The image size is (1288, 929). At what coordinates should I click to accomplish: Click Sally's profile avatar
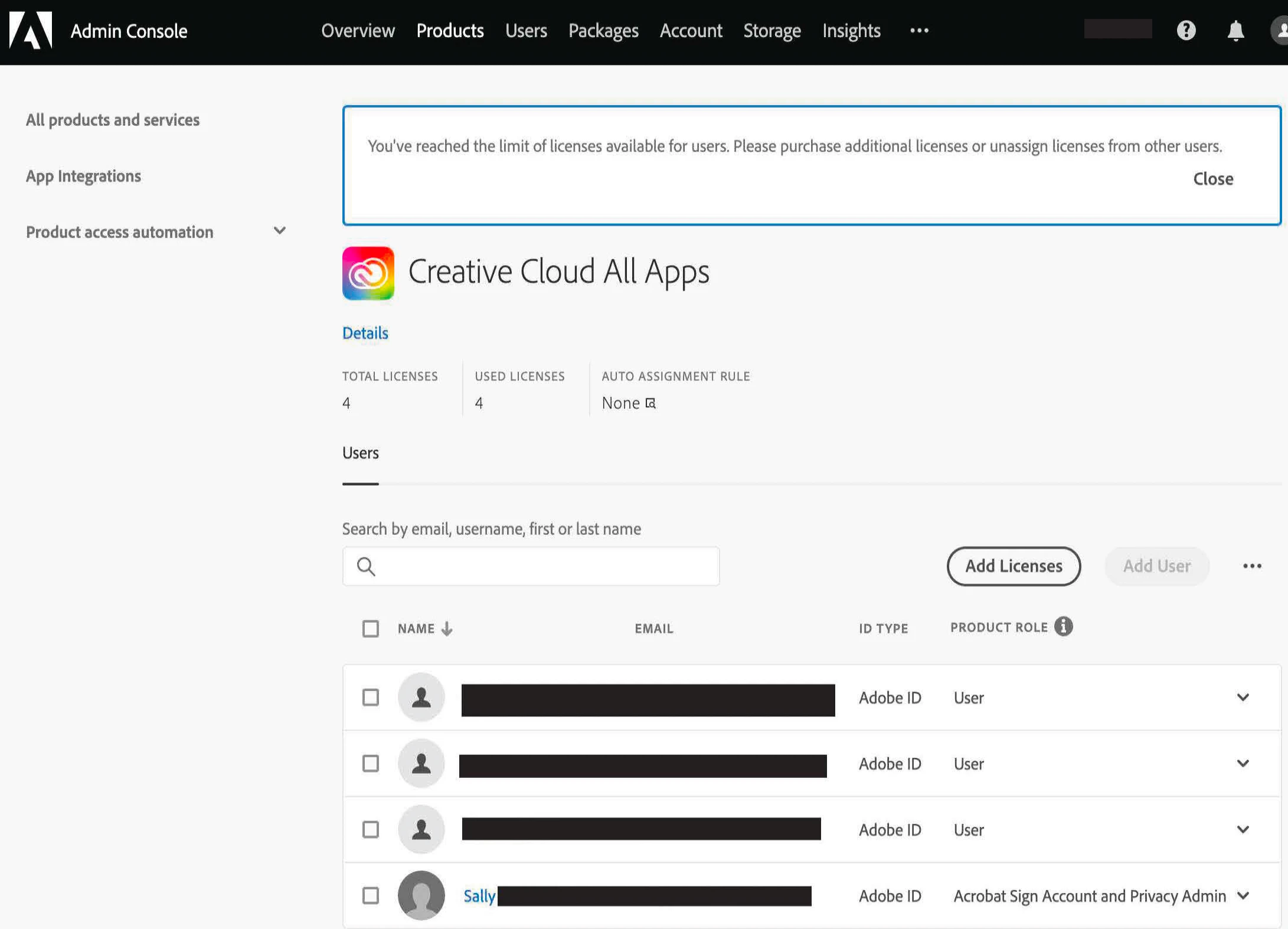pyautogui.click(x=421, y=895)
